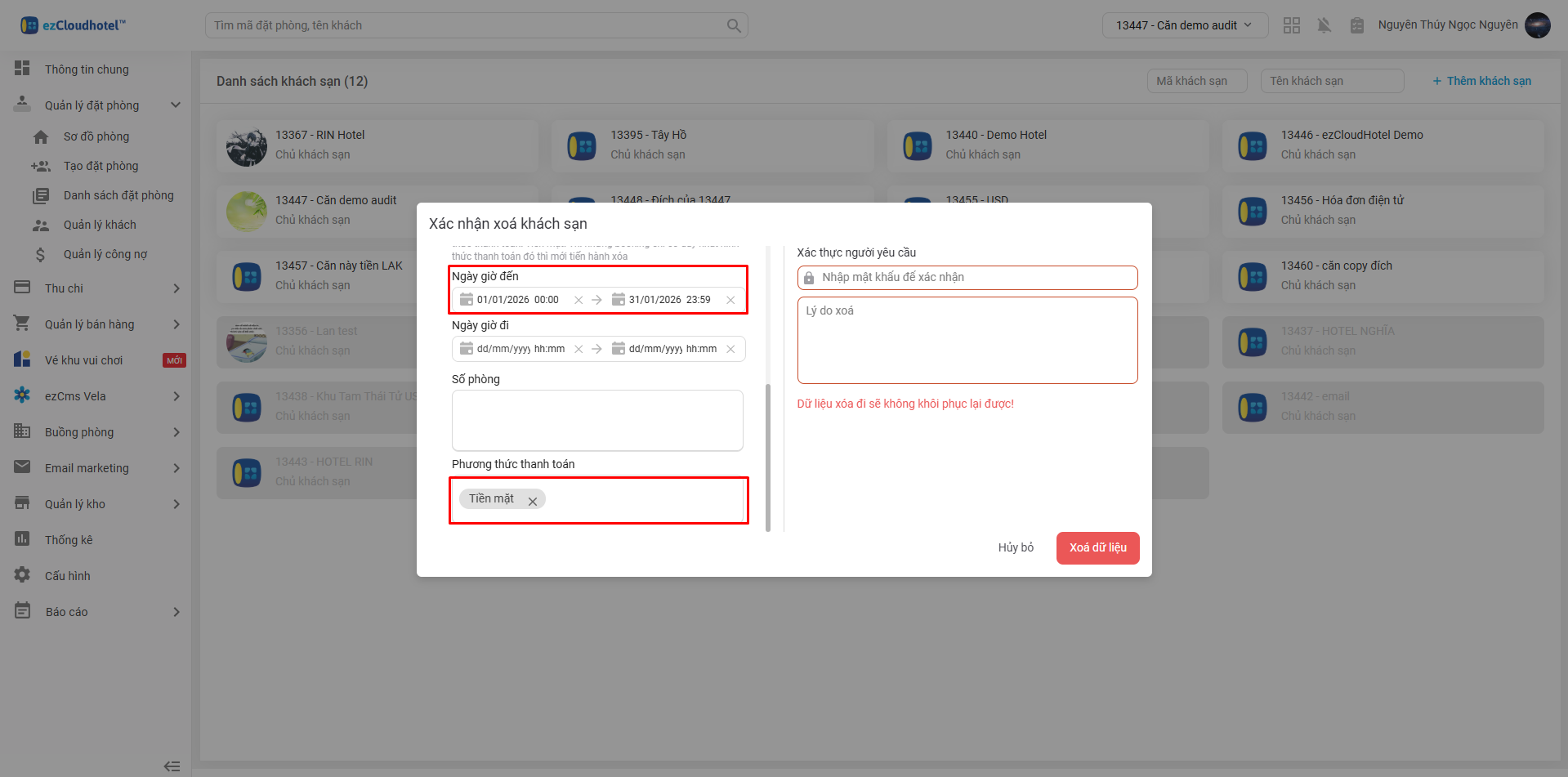
Task: Click the muted notification bell icon
Action: click(1324, 25)
